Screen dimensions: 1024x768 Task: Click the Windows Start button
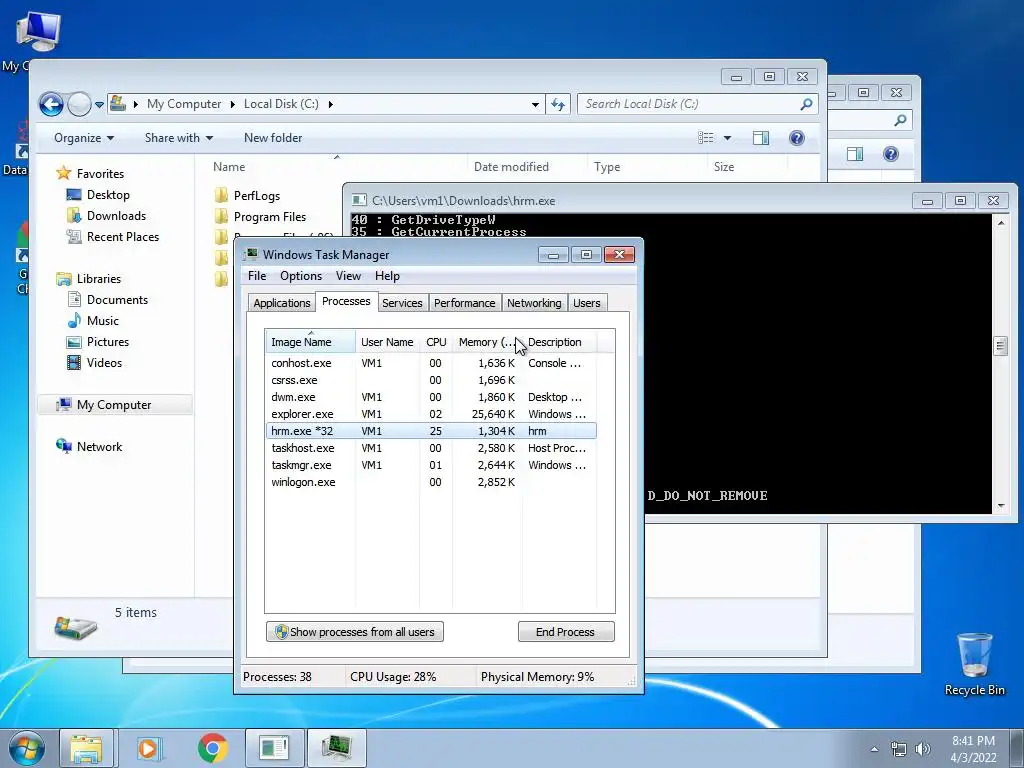(x=27, y=748)
